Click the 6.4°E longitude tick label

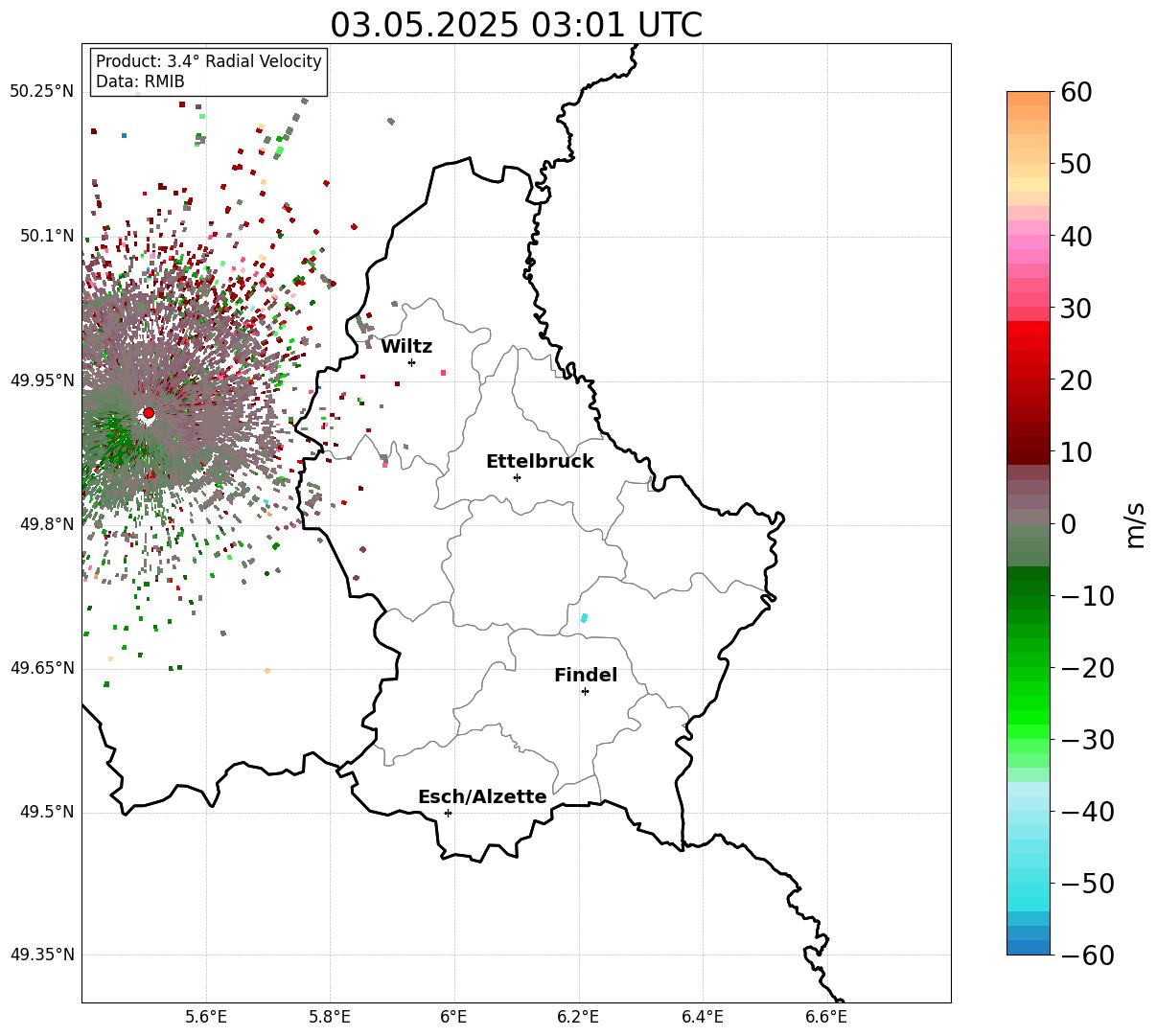tap(702, 1017)
